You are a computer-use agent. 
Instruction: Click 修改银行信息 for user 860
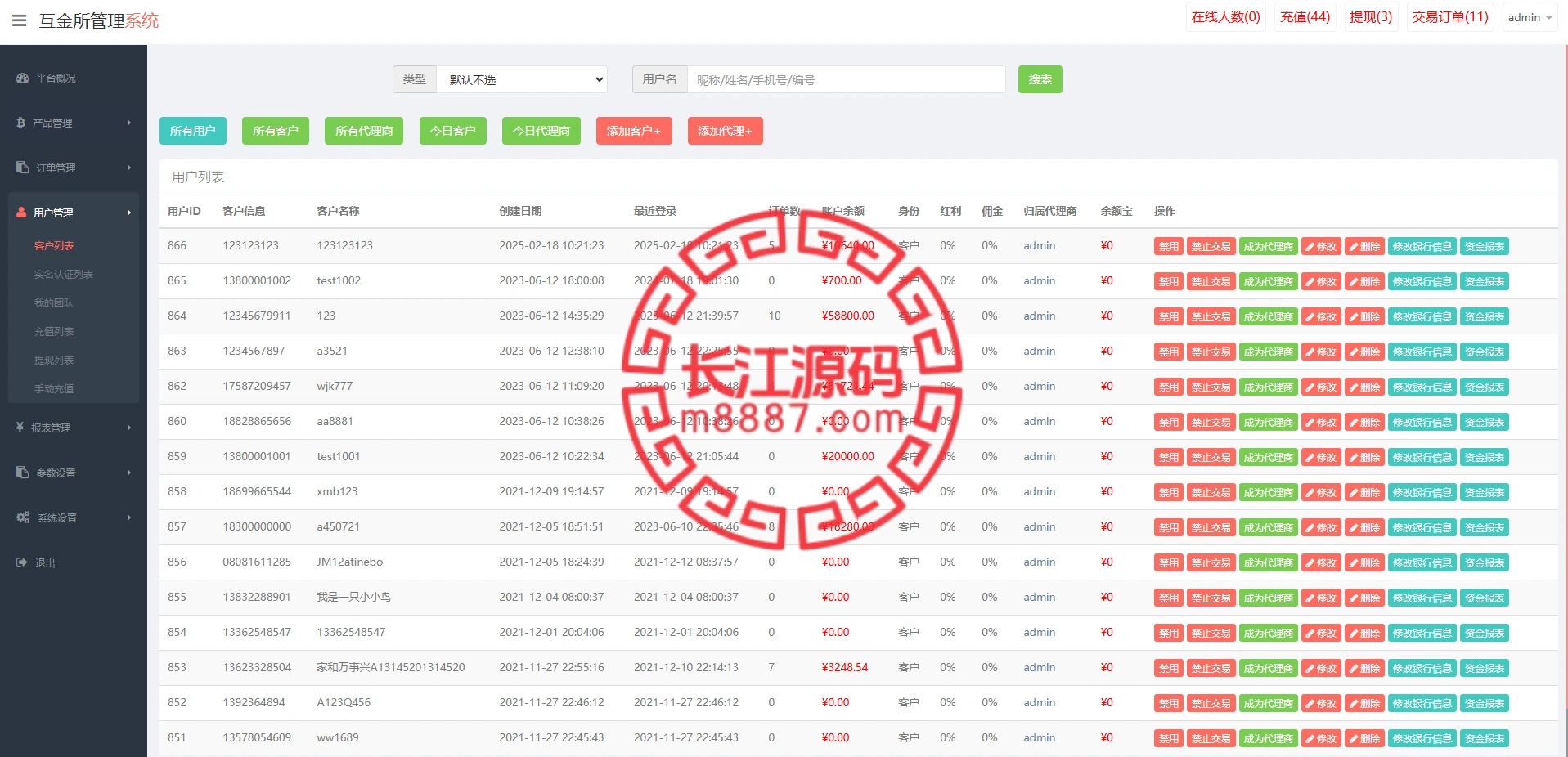click(x=1422, y=422)
